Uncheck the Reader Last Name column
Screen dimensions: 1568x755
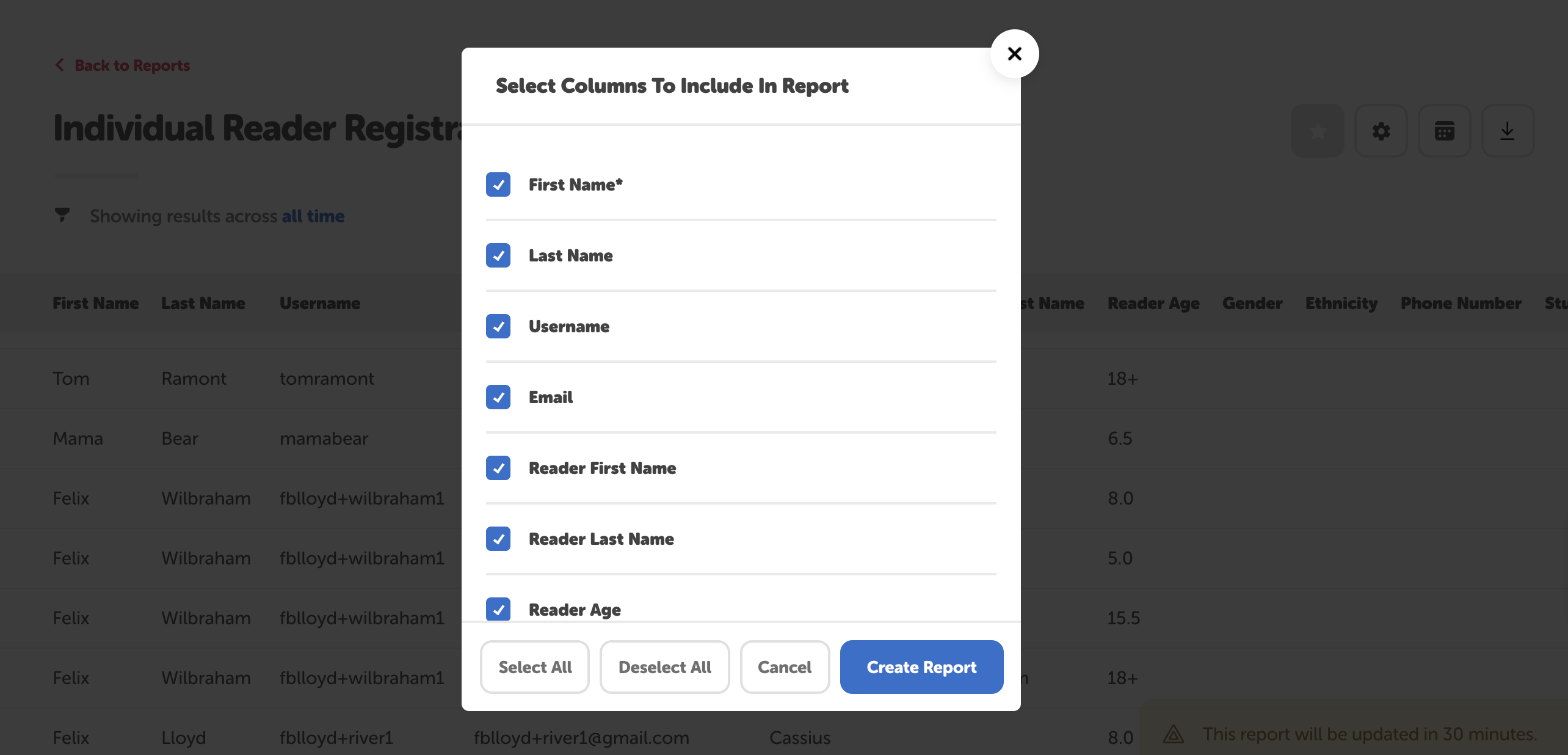[498, 539]
